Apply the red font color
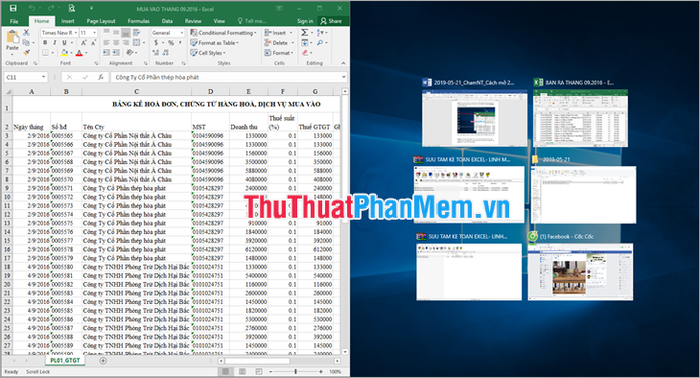Viewport: 700px width, 378px height. pos(79,53)
